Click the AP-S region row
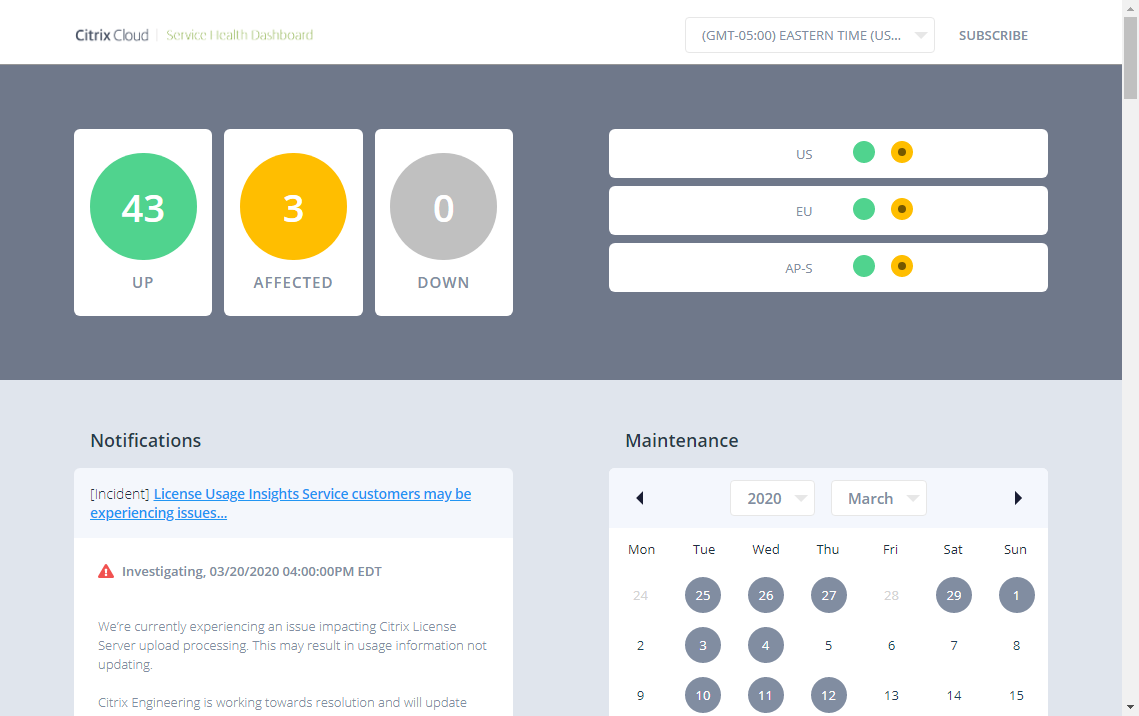The image size is (1139, 716). pos(828,267)
